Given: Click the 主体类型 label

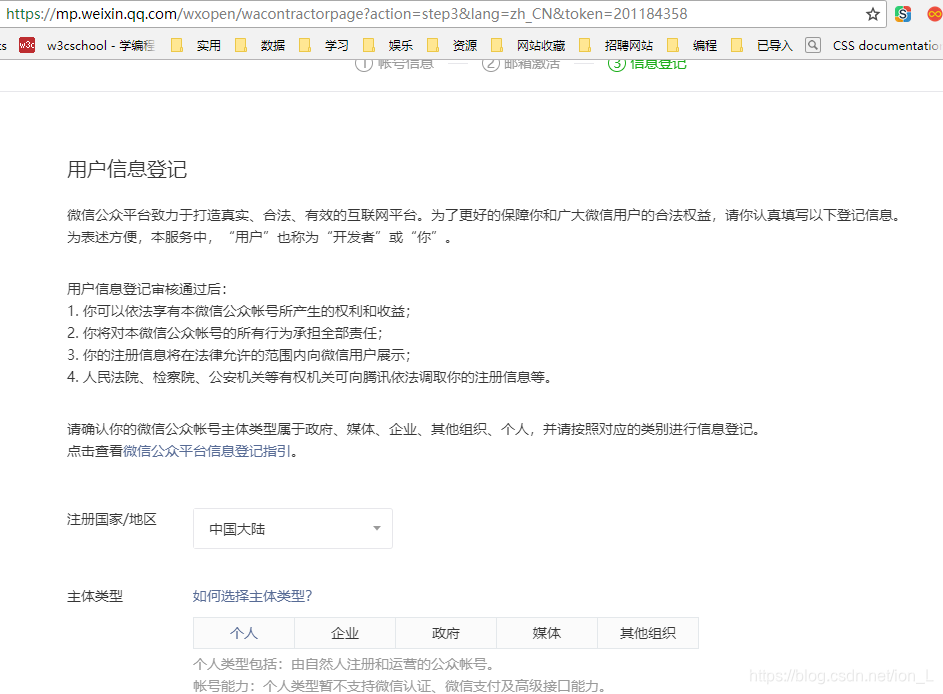Looking at the screenshot, I should pyautogui.click(x=95, y=597).
